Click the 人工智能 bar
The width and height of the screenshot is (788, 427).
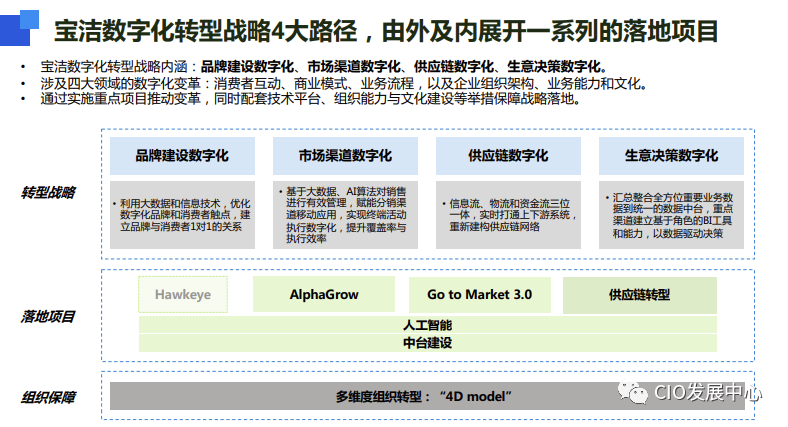click(x=428, y=325)
